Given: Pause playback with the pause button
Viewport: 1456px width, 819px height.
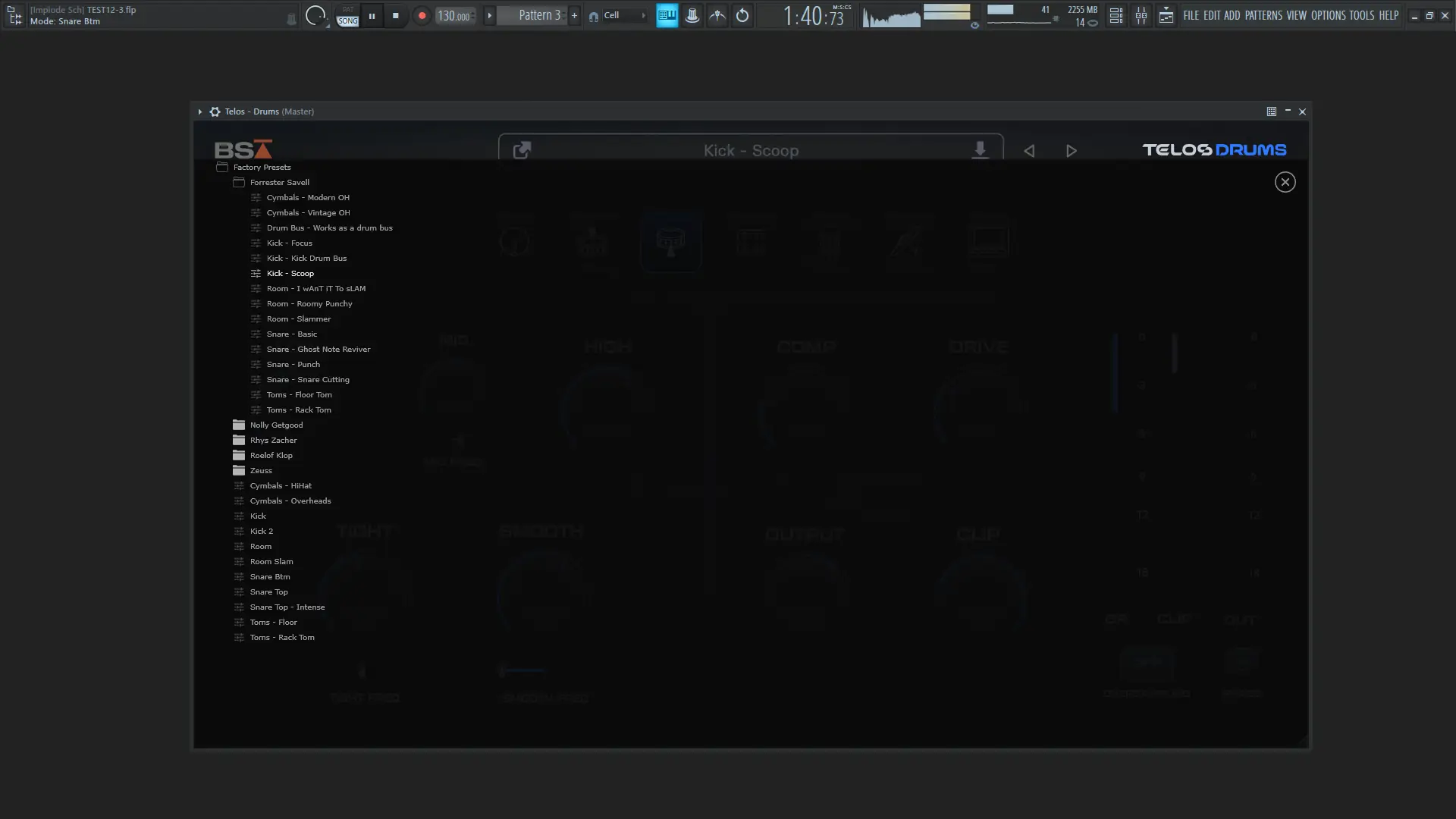Looking at the screenshot, I should [x=372, y=15].
